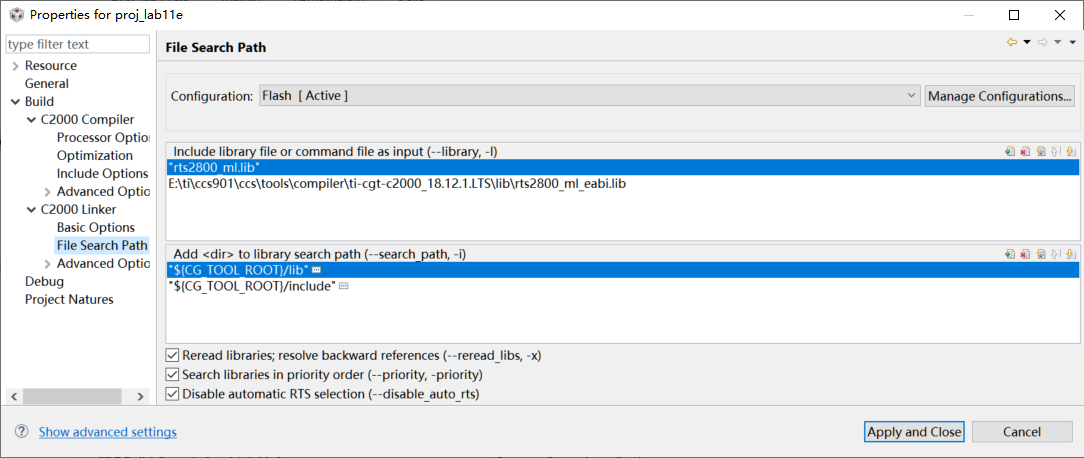Click Add icon in search path list

pyautogui.click(x=1011, y=254)
